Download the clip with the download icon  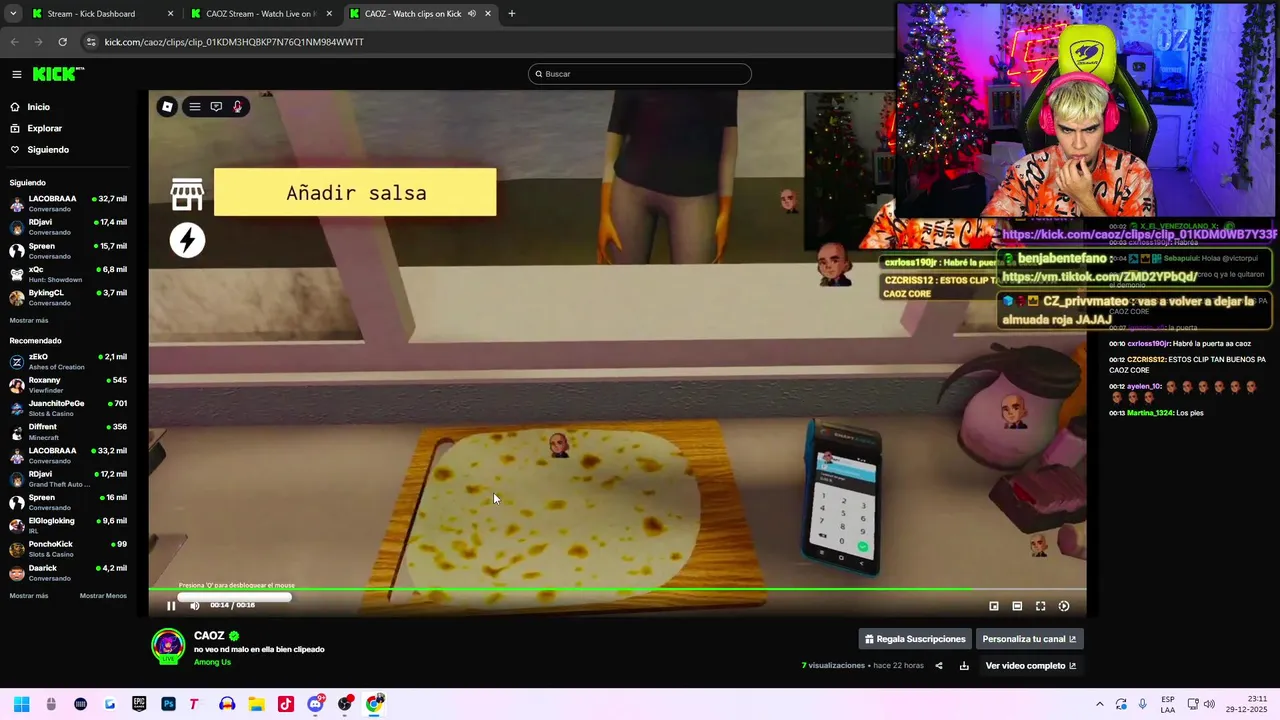pyautogui.click(x=964, y=666)
